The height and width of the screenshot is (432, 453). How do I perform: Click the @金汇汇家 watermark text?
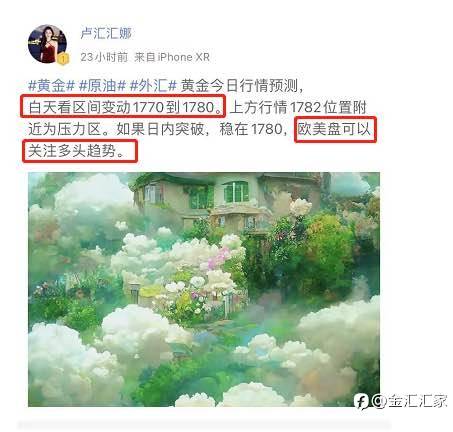click(409, 401)
